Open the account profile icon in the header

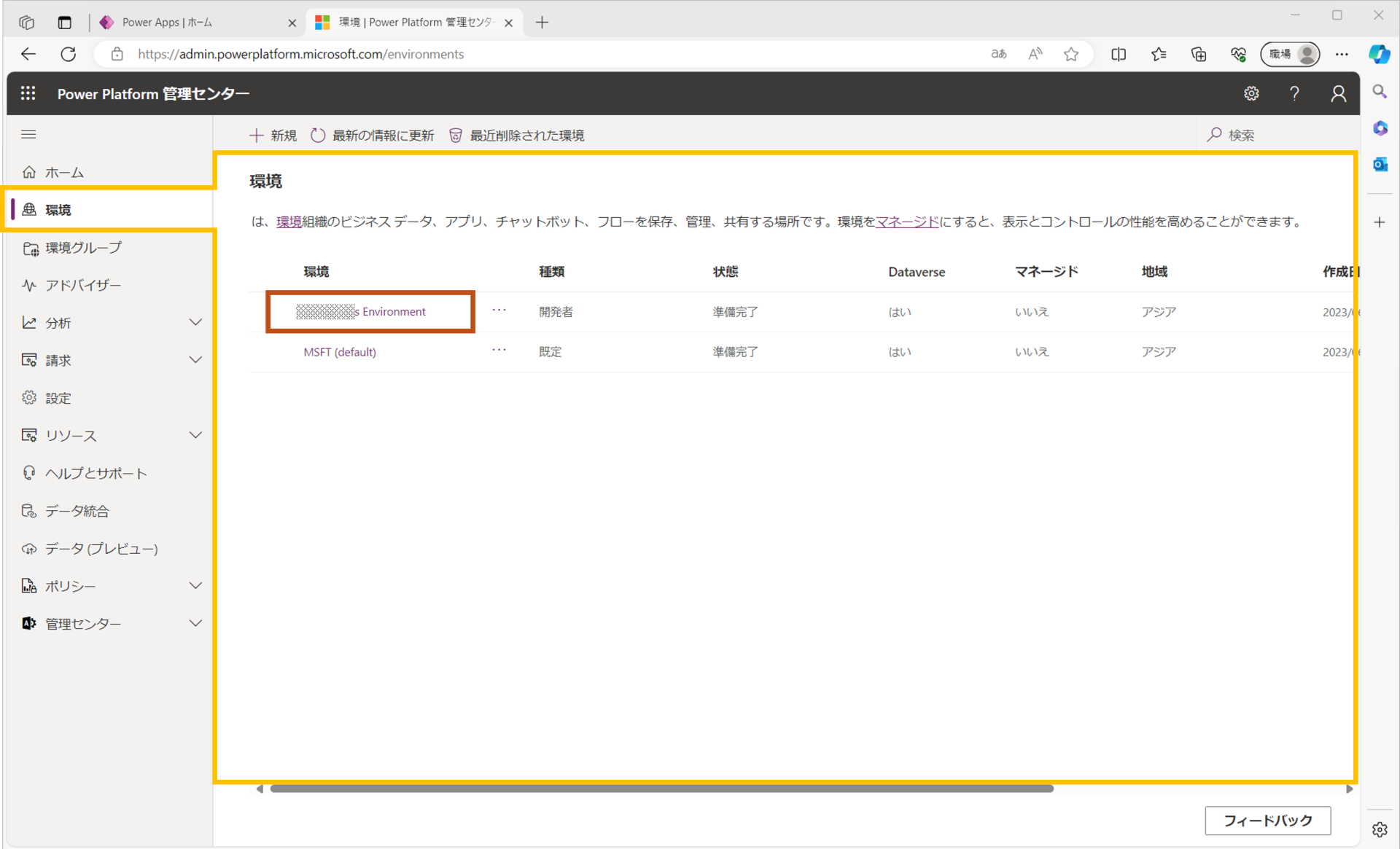point(1338,93)
